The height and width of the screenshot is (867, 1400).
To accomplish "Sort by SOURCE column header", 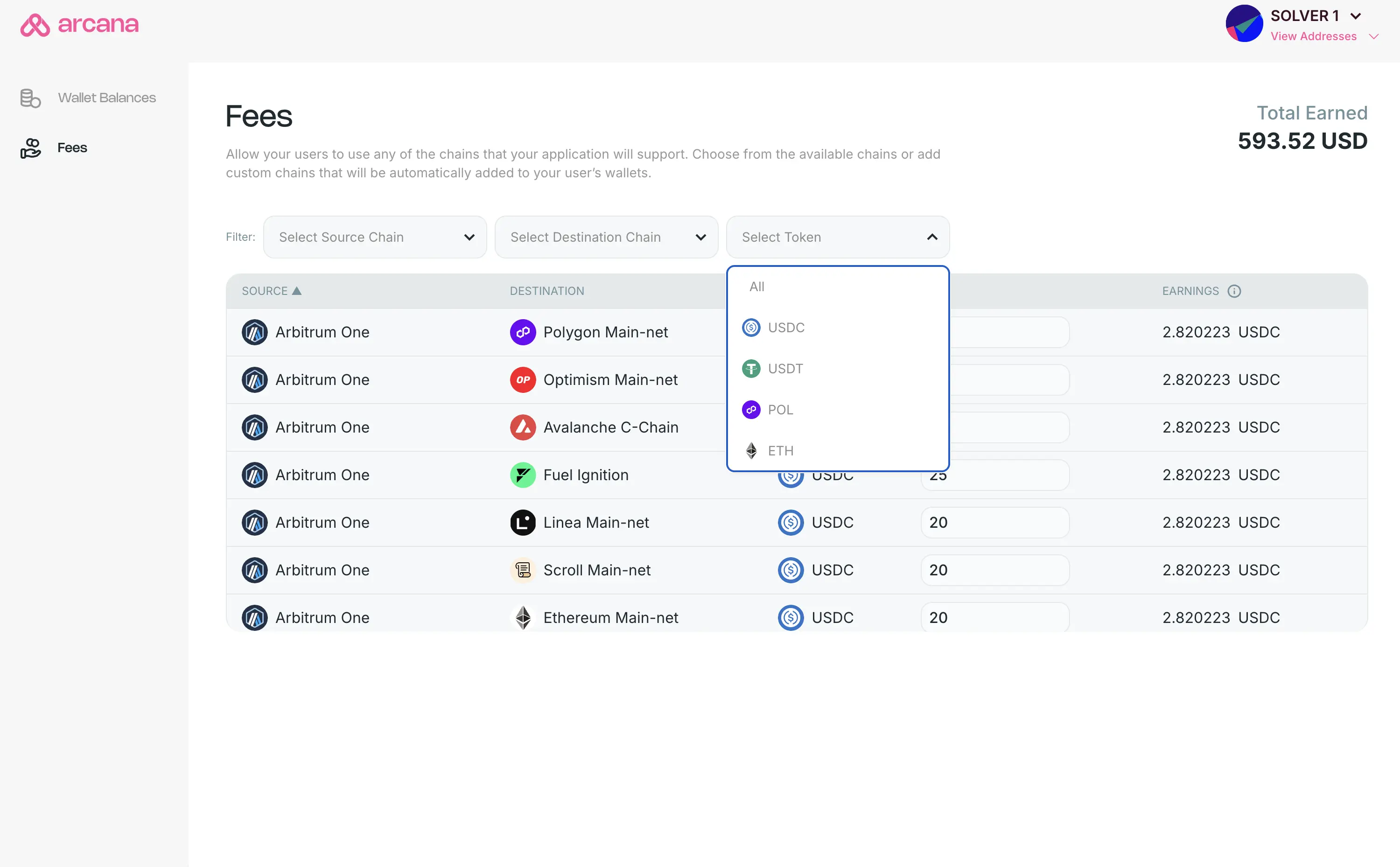I will click(271, 291).
